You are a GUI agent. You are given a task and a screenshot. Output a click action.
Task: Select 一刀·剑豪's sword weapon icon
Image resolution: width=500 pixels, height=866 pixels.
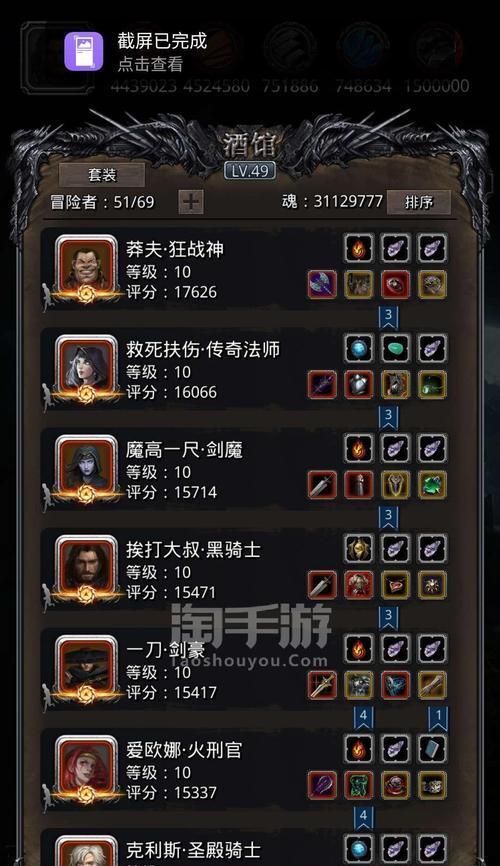[322, 685]
